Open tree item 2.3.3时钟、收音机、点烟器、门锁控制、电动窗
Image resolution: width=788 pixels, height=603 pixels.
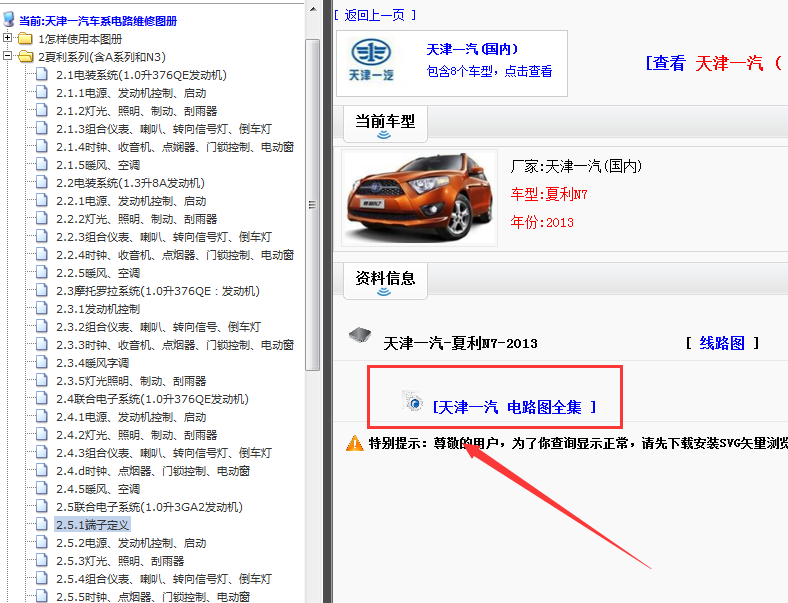pos(175,345)
